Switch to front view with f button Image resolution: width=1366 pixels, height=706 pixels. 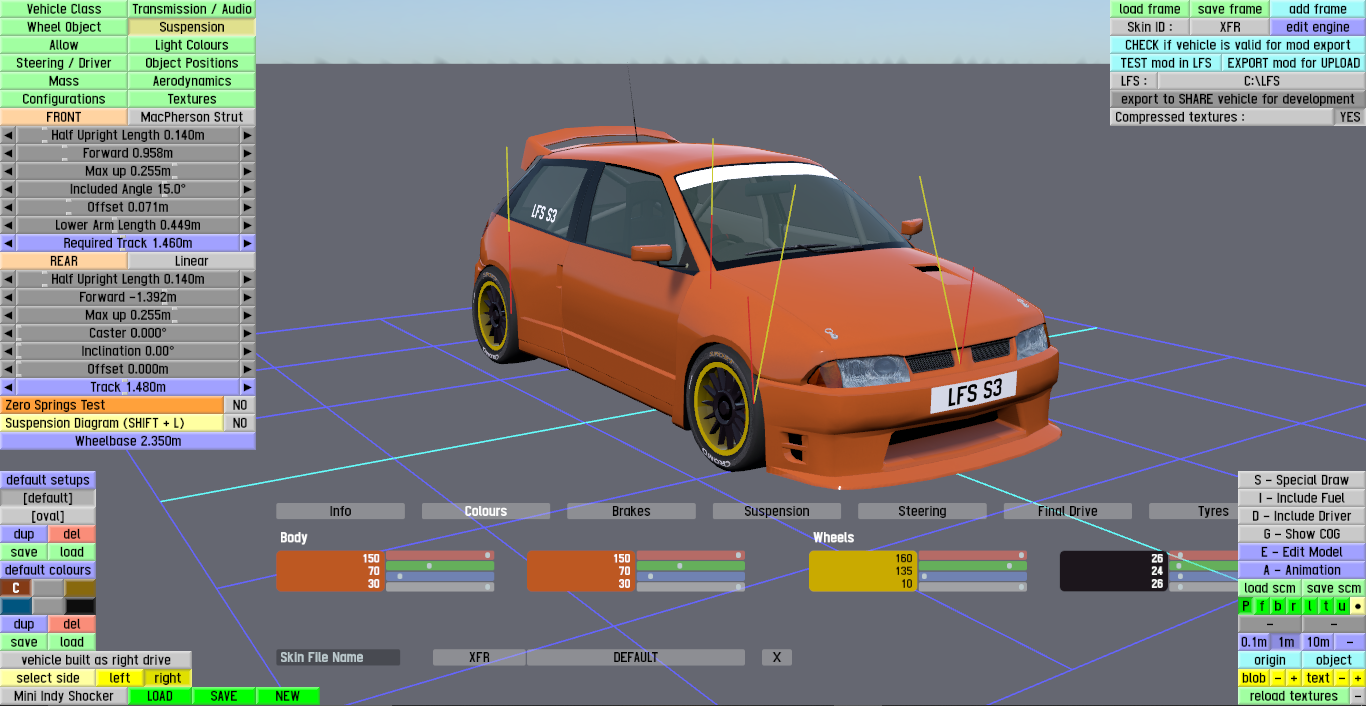pyautogui.click(x=1262, y=606)
